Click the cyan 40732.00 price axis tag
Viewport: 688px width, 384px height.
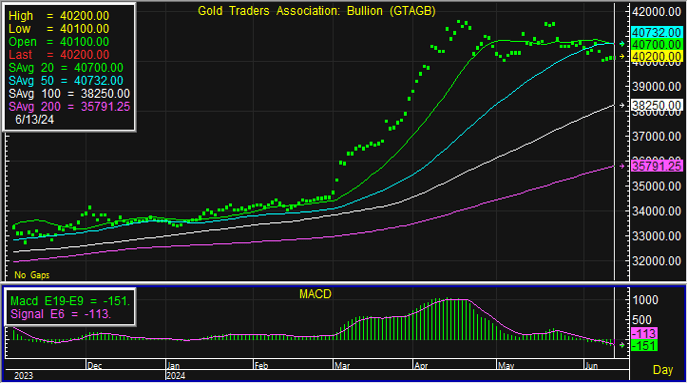pos(656,33)
